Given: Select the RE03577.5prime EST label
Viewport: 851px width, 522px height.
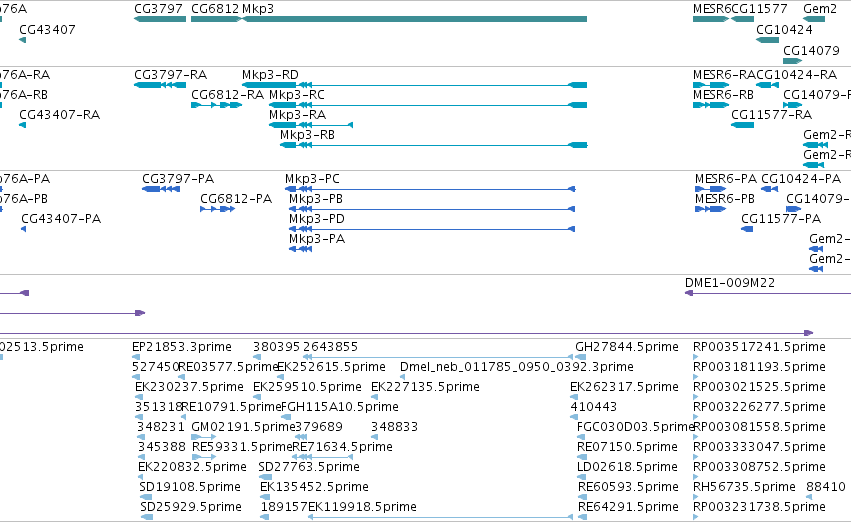Looking at the screenshot, I should pyautogui.click(x=228, y=367).
